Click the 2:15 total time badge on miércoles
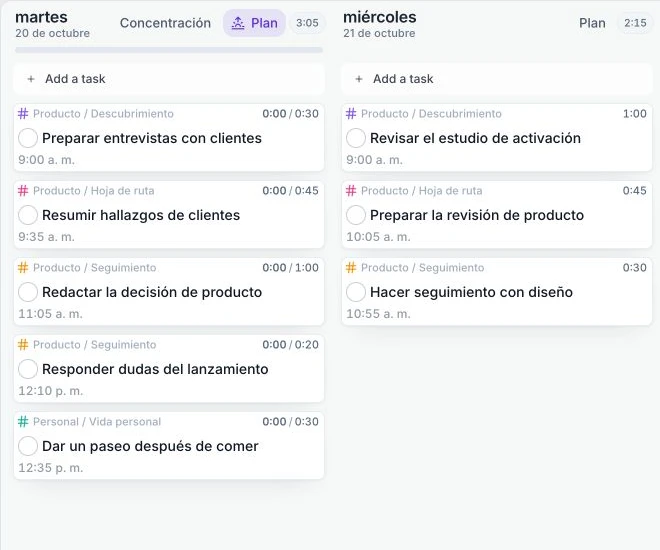The height and width of the screenshot is (550, 660). (635, 23)
